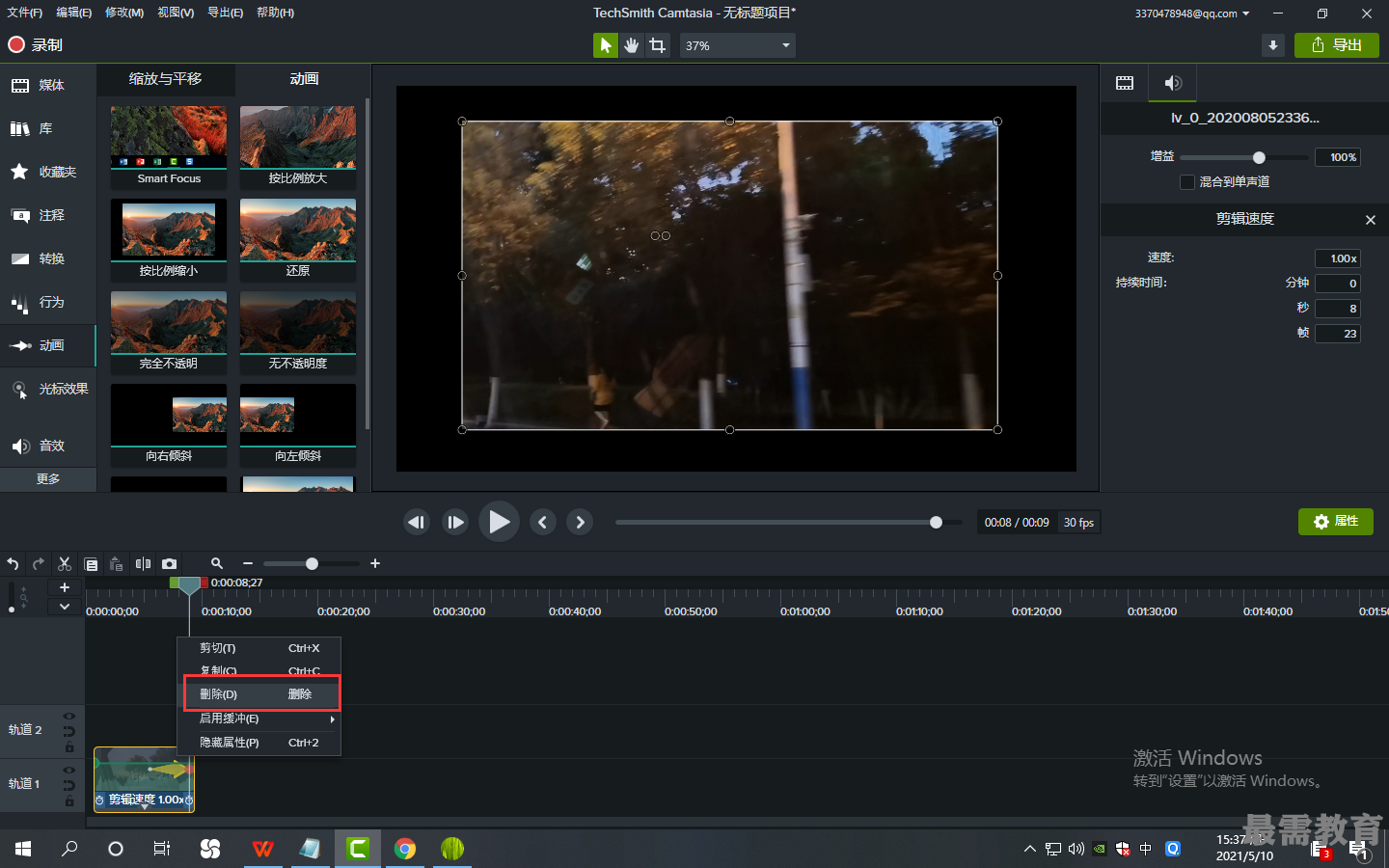Choose 隐藏属性(P) from the context menu
Image resolution: width=1389 pixels, height=868 pixels.
pyautogui.click(x=259, y=743)
